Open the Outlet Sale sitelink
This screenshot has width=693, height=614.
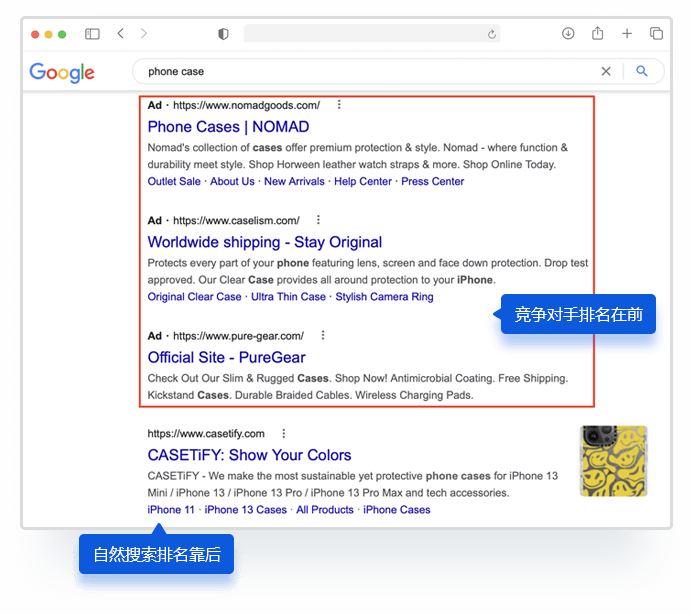(x=174, y=181)
